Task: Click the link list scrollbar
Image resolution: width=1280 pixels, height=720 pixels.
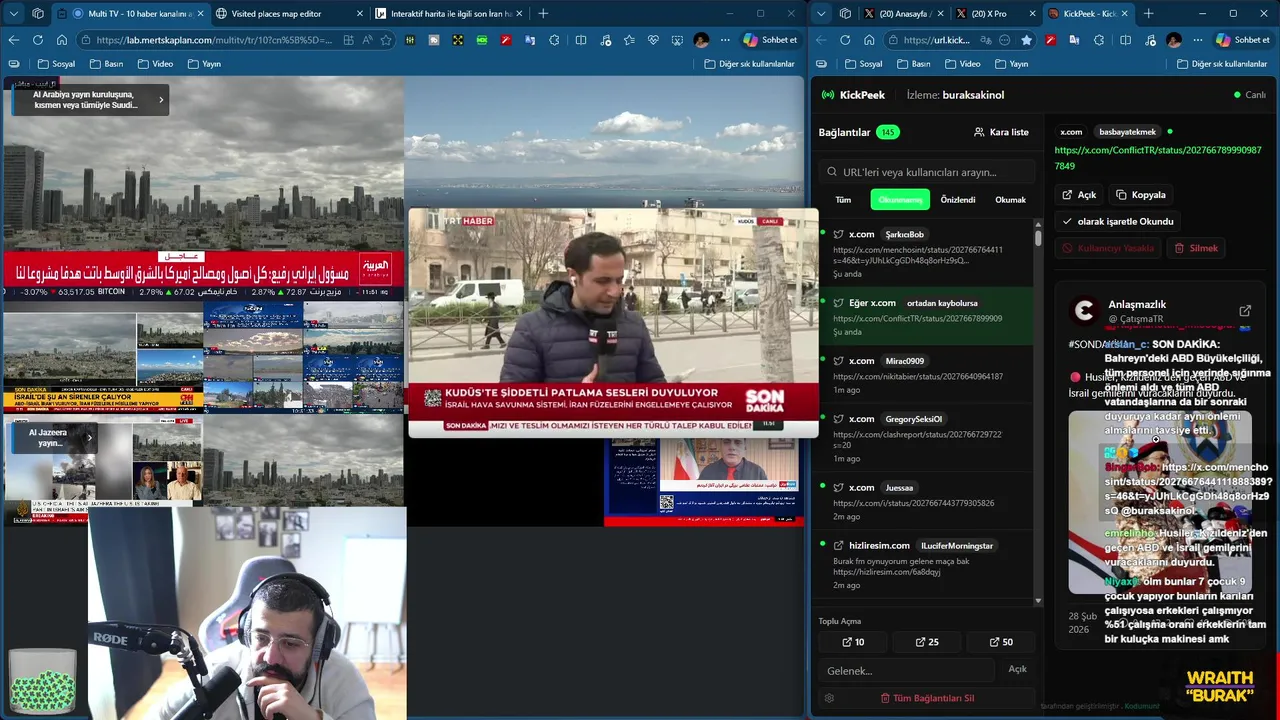Action: click(x=1038, y=238)
